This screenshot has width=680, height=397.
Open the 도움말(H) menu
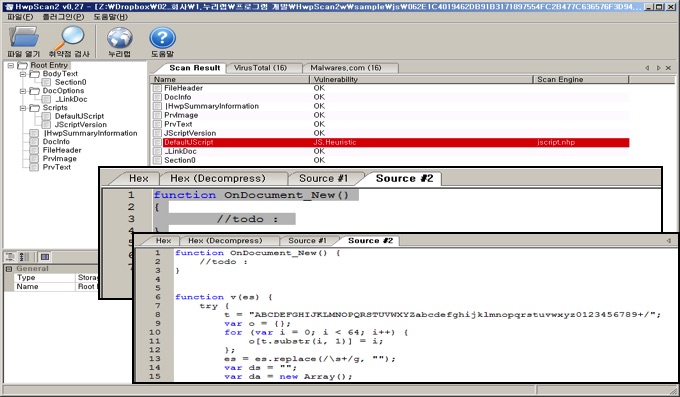tap(111, 17)
